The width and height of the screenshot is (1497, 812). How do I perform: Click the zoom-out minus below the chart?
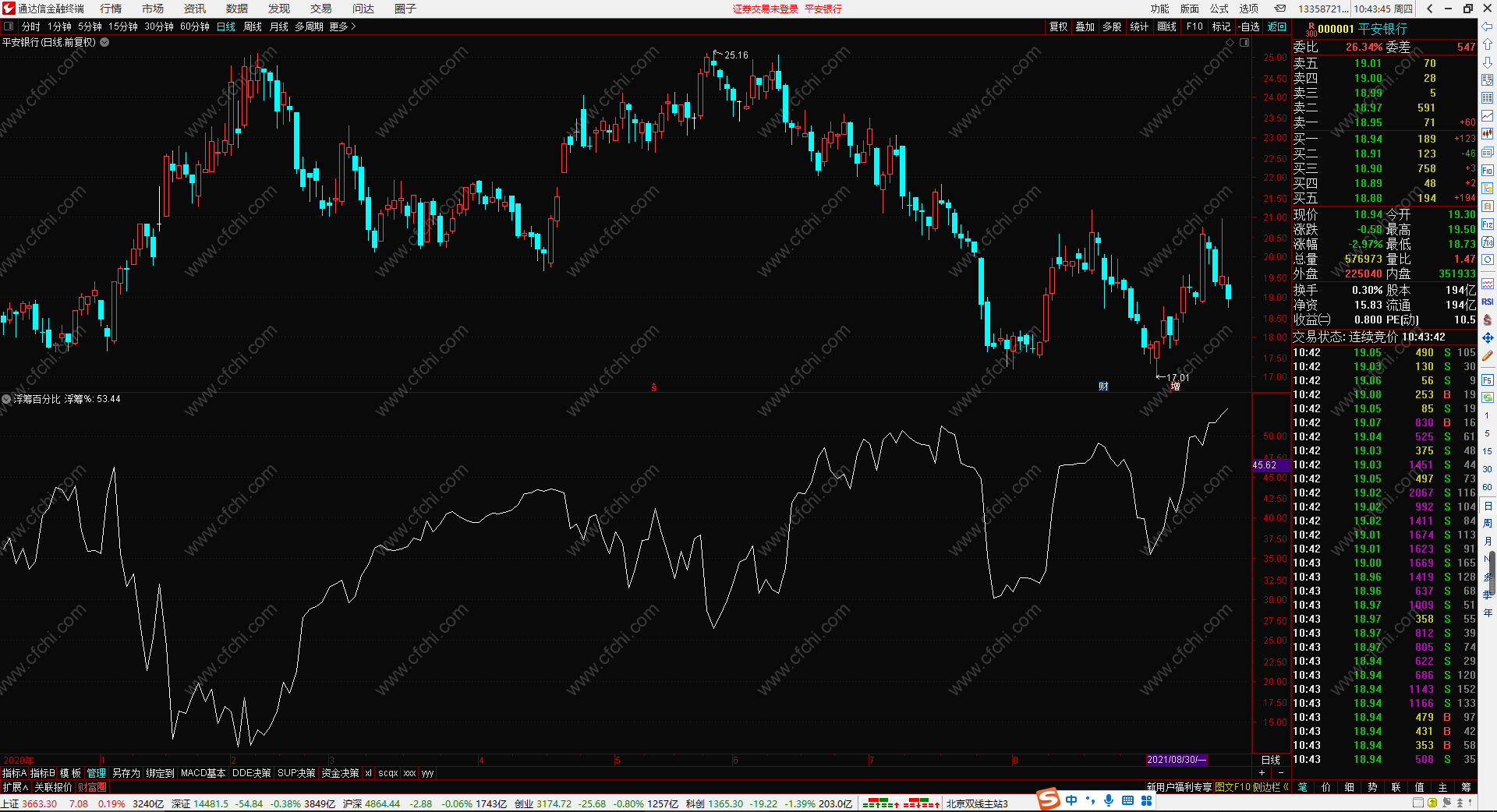point(1281,773)
